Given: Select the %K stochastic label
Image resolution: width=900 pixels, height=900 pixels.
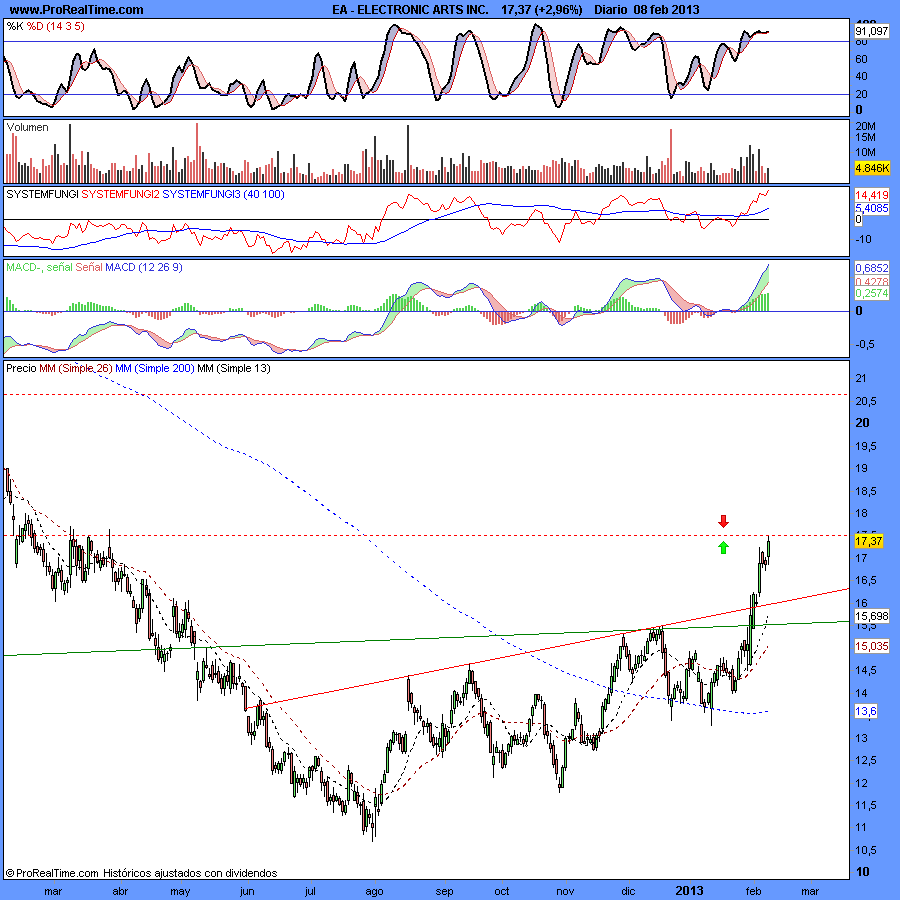Looking at the screenshot, I should click(15, 26).
